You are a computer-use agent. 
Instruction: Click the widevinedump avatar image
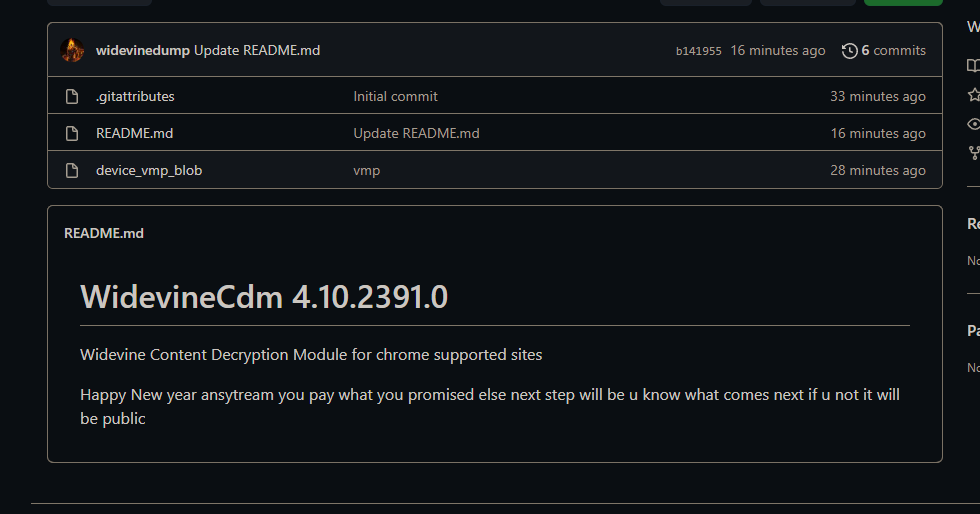pos(72,50)
